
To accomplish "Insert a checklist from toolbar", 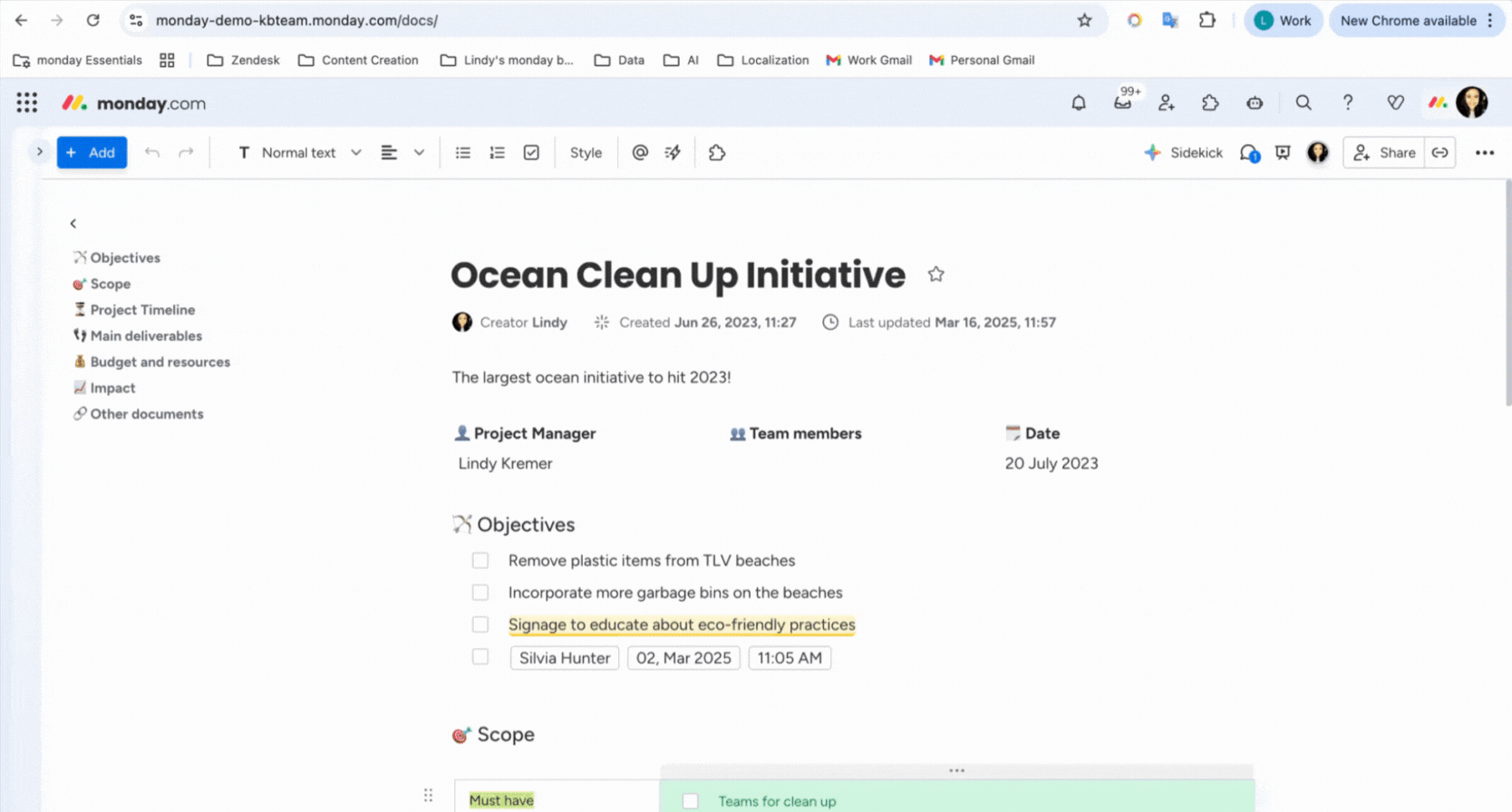I will pyautogui.click(x=531, y=153).
